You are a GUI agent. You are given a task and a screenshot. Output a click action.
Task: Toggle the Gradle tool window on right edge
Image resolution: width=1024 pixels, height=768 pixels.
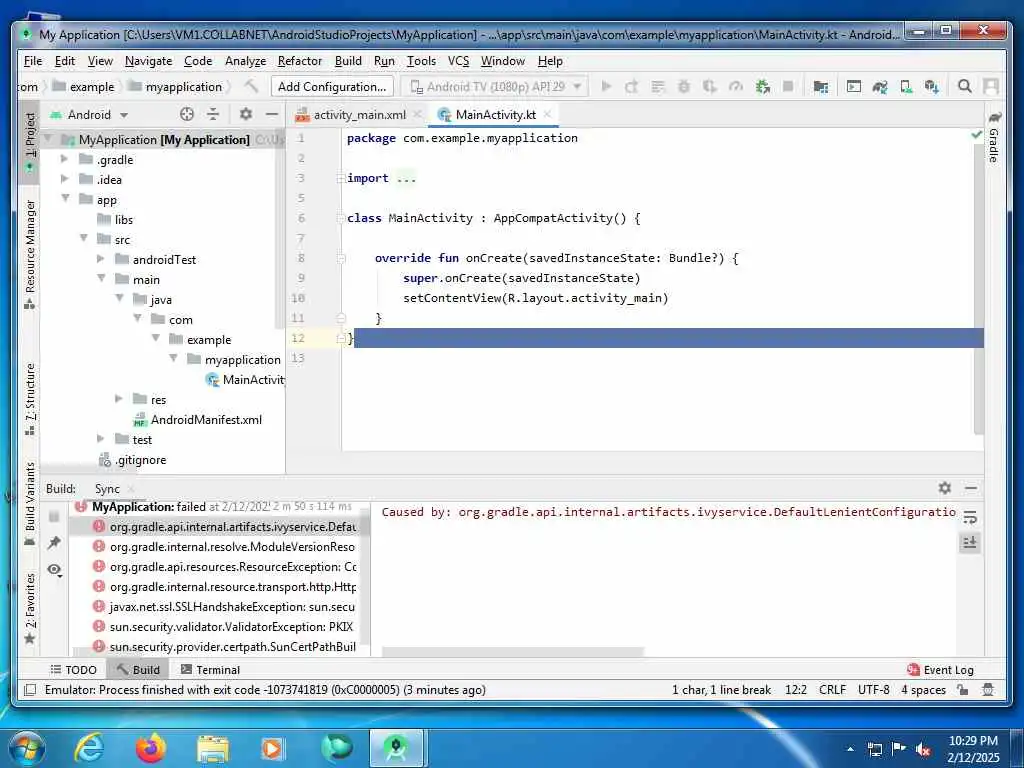(x=994, y=138)
